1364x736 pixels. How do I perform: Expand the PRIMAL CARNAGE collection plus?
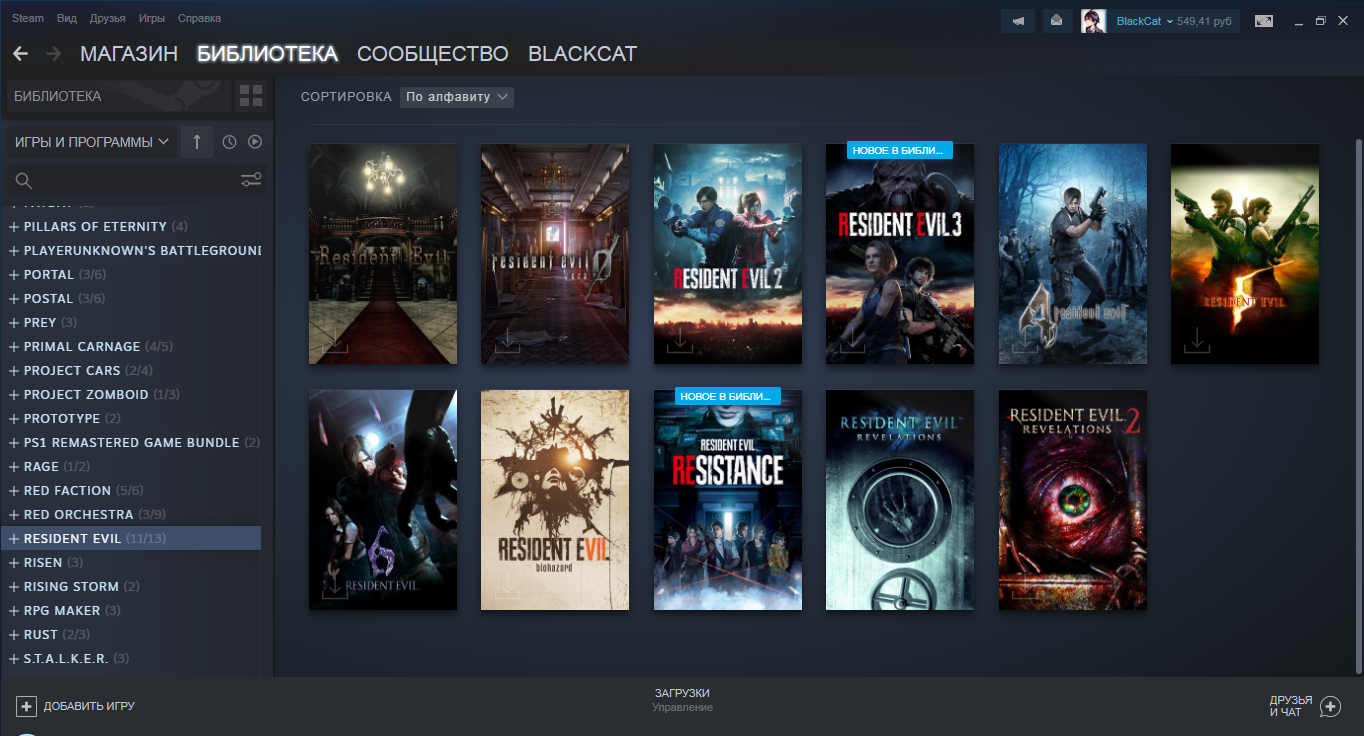coord(14,346)
